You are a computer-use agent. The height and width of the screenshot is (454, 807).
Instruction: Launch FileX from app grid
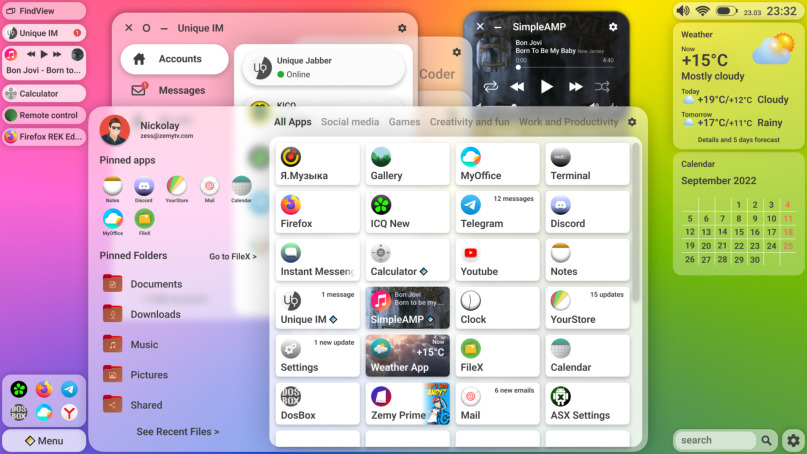point(498,356)
